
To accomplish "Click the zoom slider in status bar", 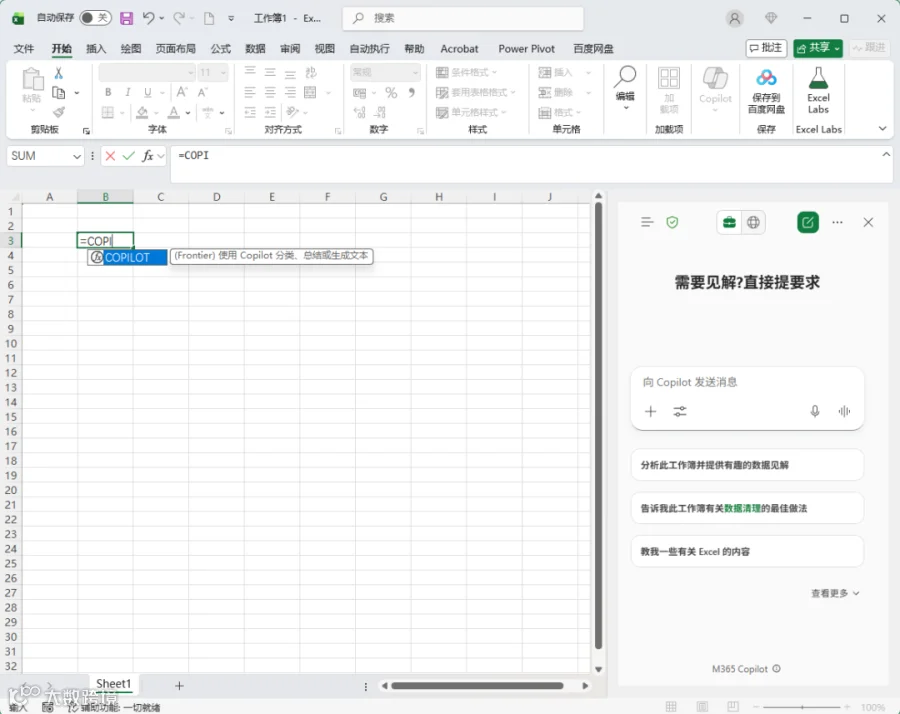I will [x=801, y=707].
